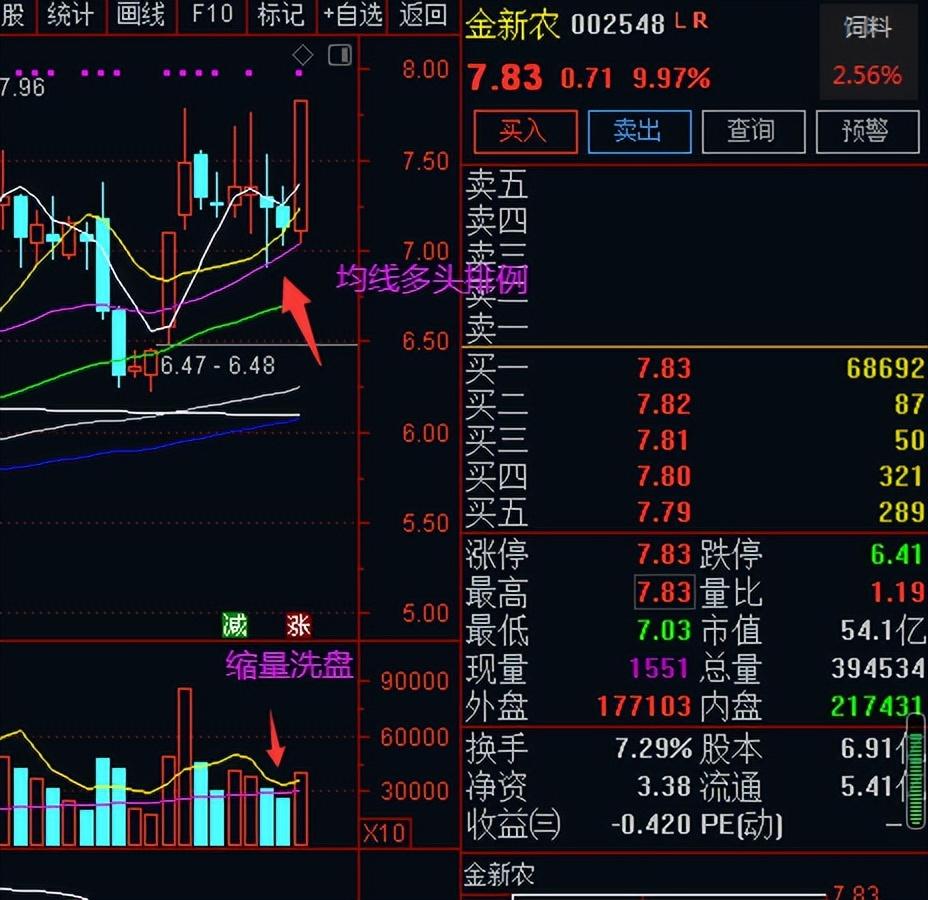Click the X10 volume scale label
928x900 pixels.
[x=383, y=833]
